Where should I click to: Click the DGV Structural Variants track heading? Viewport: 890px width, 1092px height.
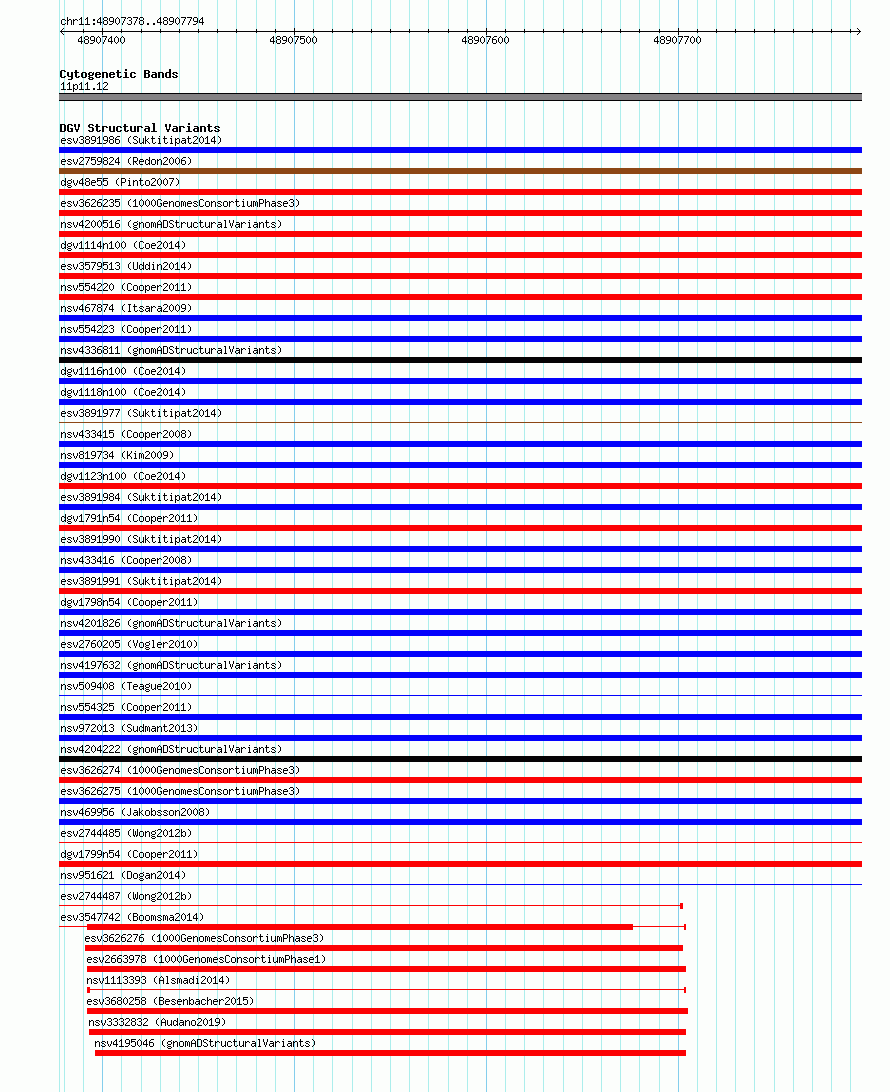[x=140, y=128]
